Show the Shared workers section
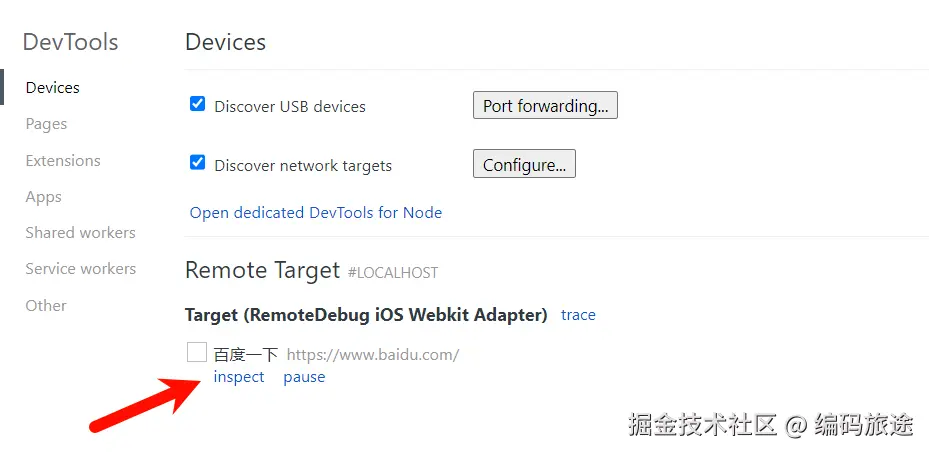Screen dimensions: 929x454 point(81,233)
